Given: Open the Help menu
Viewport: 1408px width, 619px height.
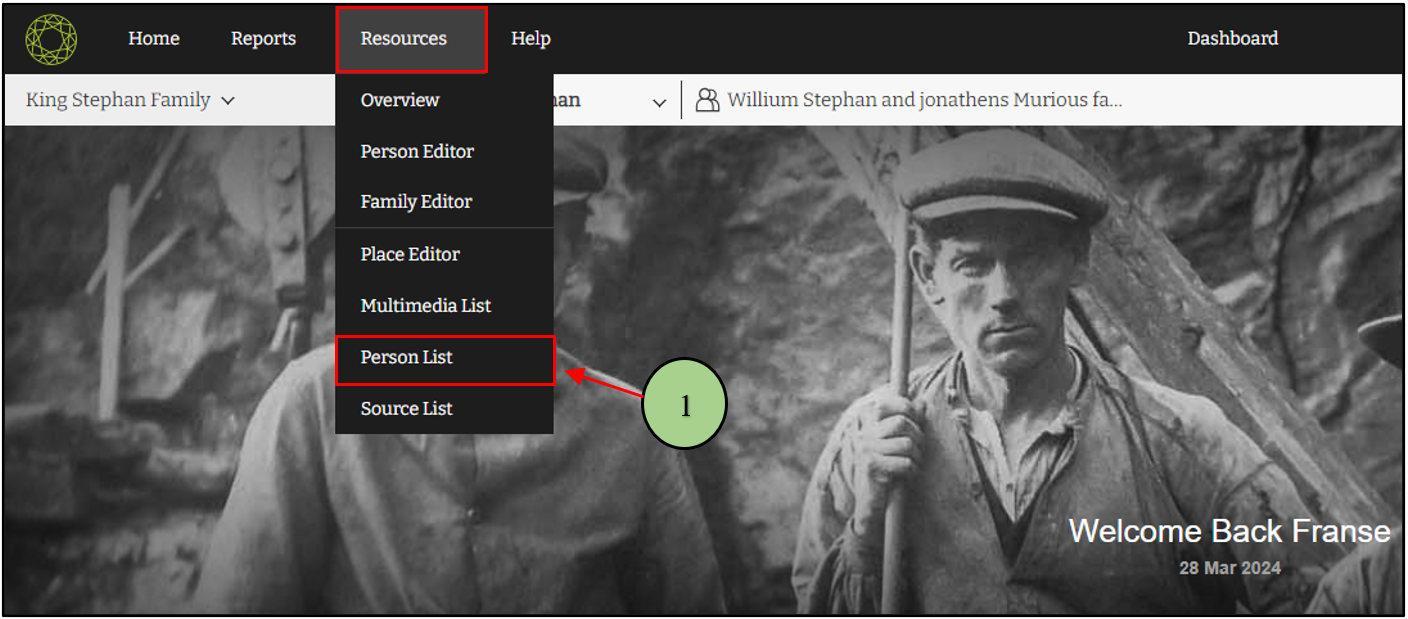Looking at the screenshot, I should coord(530,39).
